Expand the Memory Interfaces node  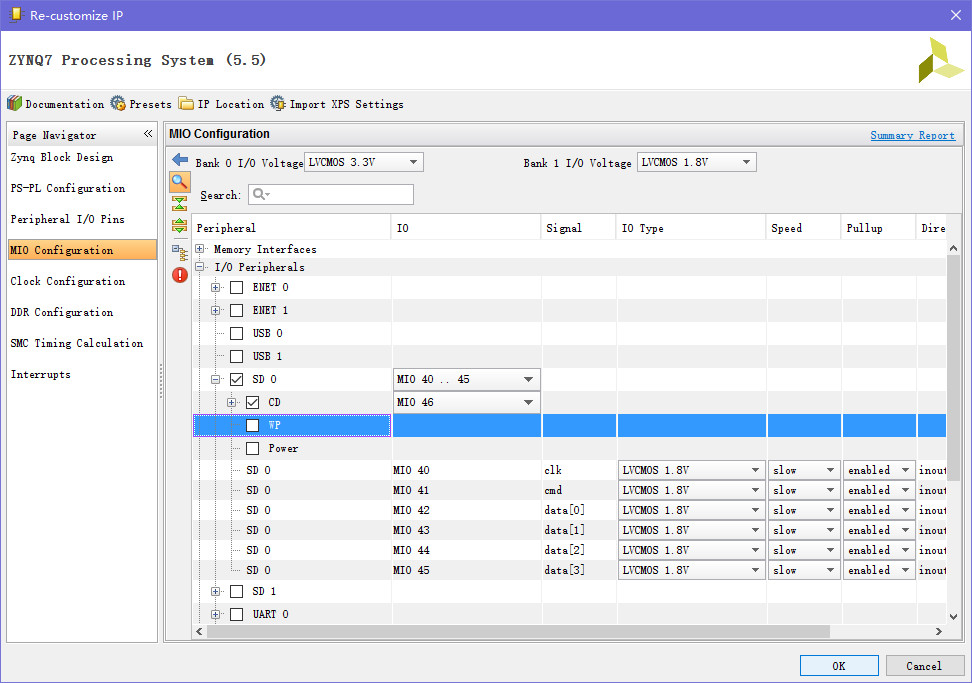click(x=200, y=249)
